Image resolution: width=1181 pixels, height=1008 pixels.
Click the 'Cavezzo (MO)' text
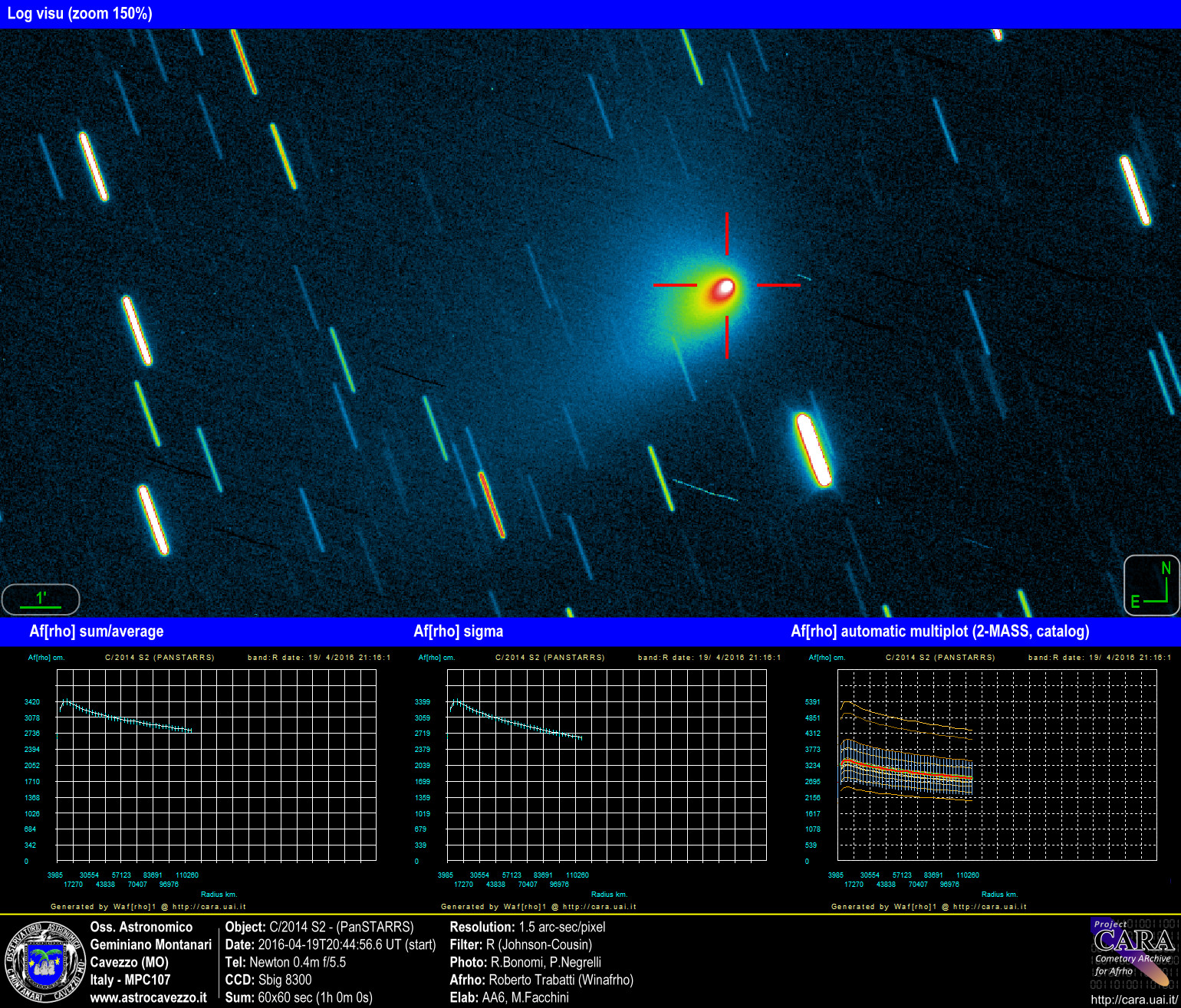129,962
